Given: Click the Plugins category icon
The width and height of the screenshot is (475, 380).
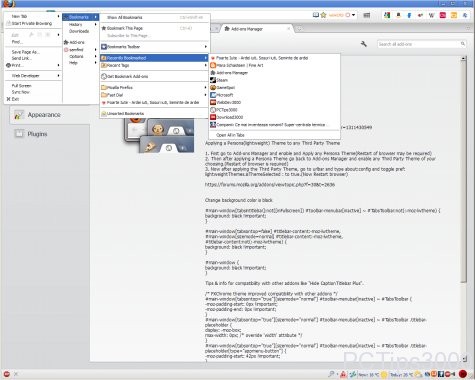Looking at the screenshot, I should (19, 134).
